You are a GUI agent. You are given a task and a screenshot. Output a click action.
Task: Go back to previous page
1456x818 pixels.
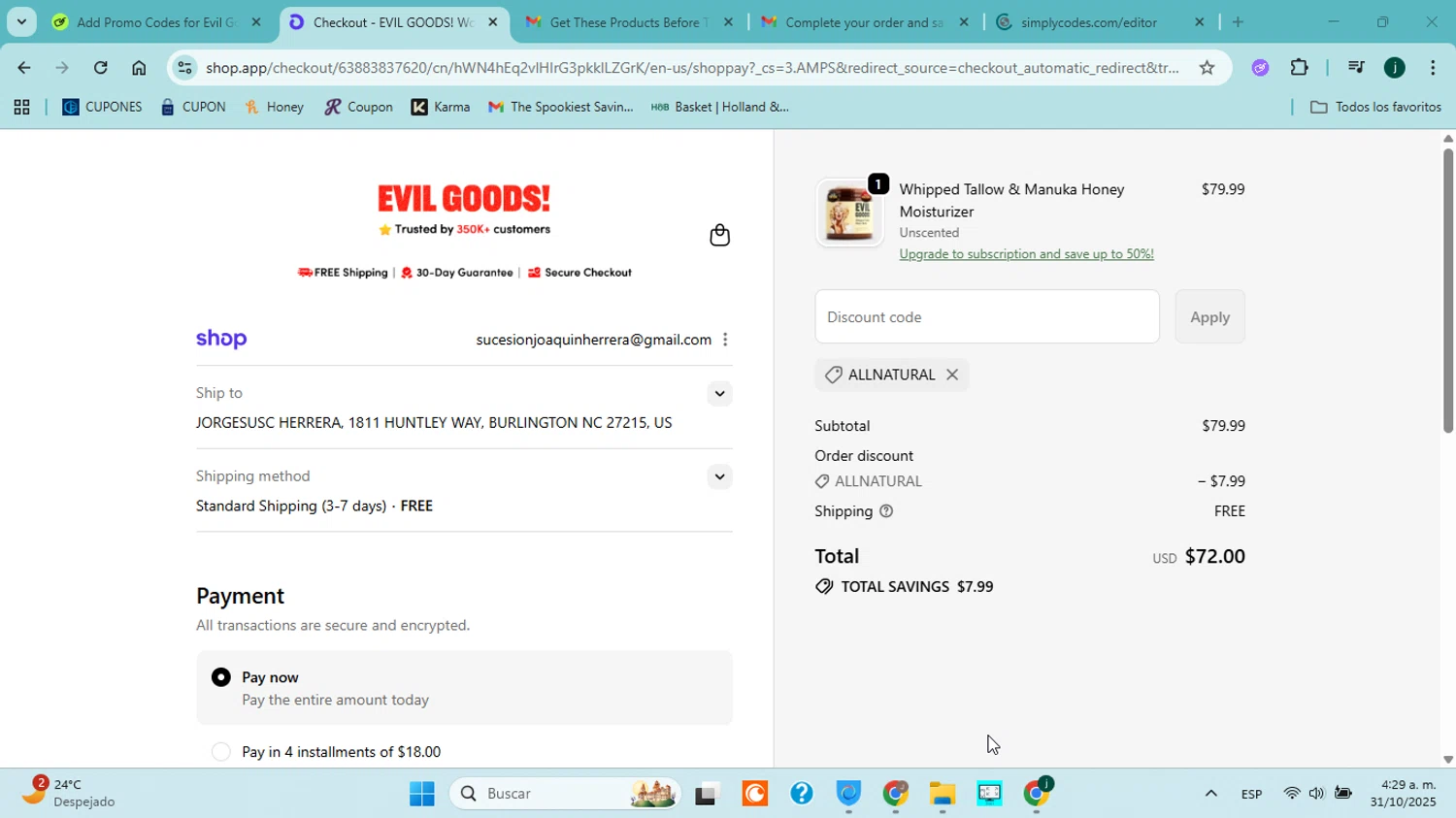pos(23,67)
